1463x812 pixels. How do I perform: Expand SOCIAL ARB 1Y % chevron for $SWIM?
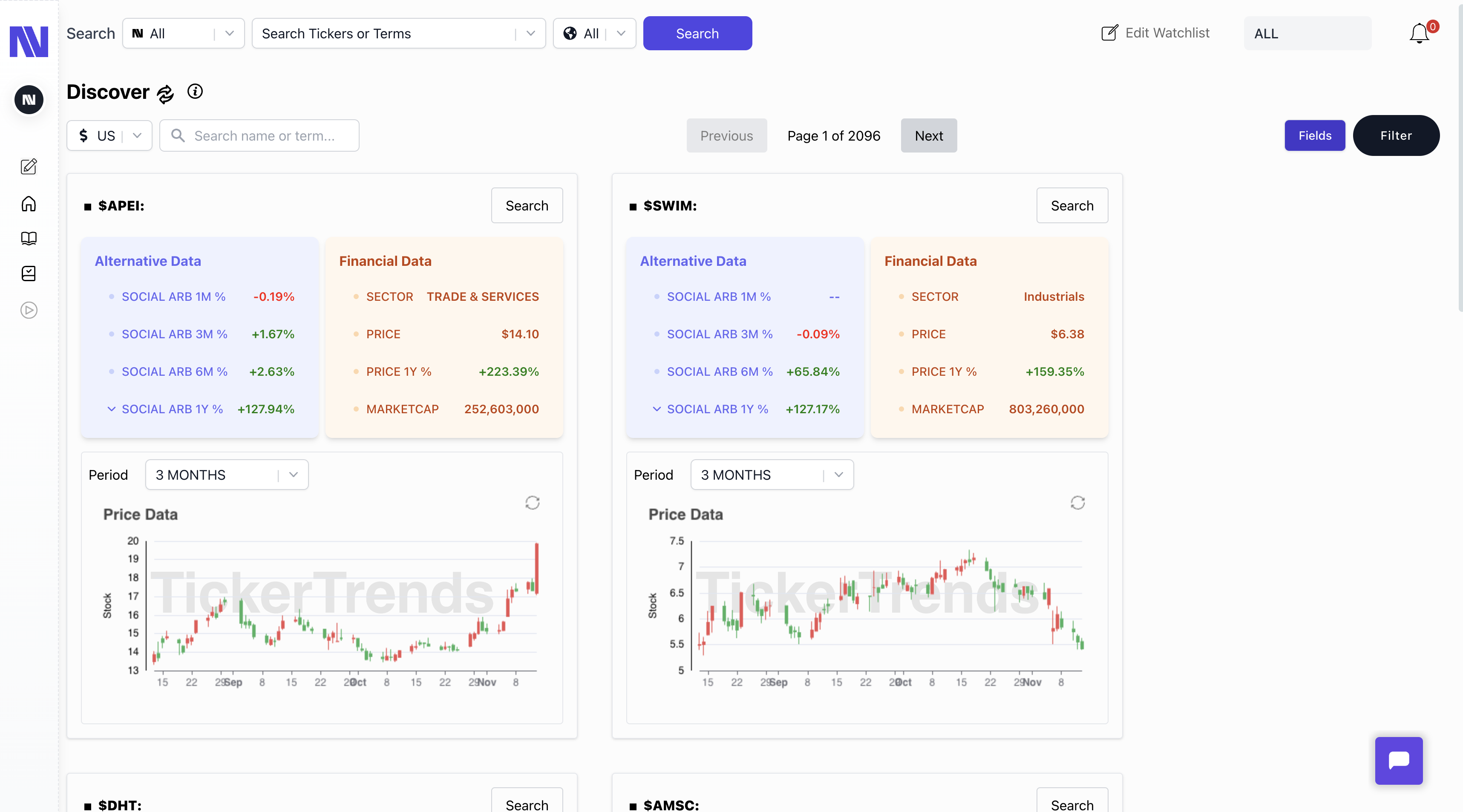click(657, 409)
